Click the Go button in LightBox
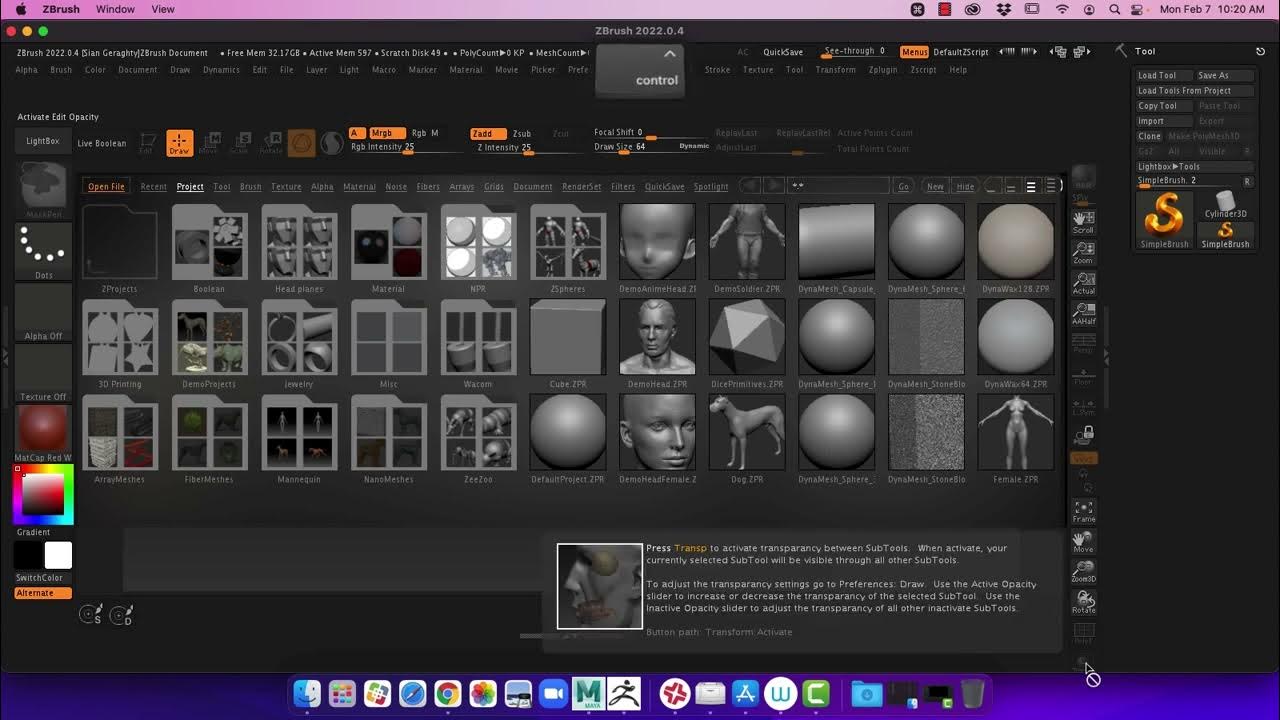 pos(903,187)
